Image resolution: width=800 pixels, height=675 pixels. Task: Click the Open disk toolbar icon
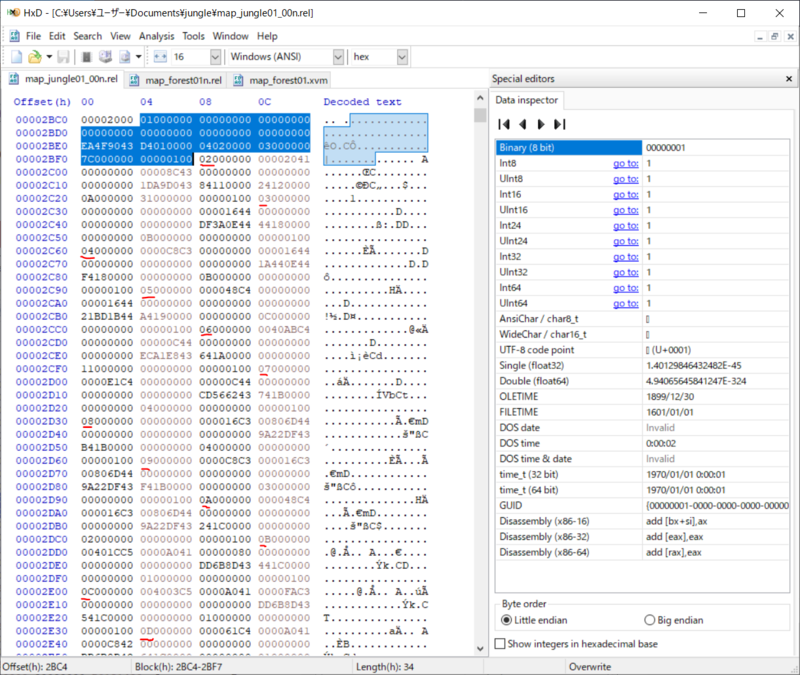[x=105, y=57]
